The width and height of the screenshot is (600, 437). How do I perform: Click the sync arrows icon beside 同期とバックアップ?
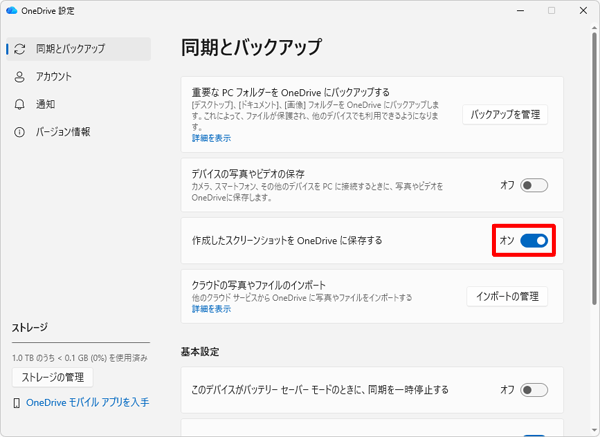[20, 49]
